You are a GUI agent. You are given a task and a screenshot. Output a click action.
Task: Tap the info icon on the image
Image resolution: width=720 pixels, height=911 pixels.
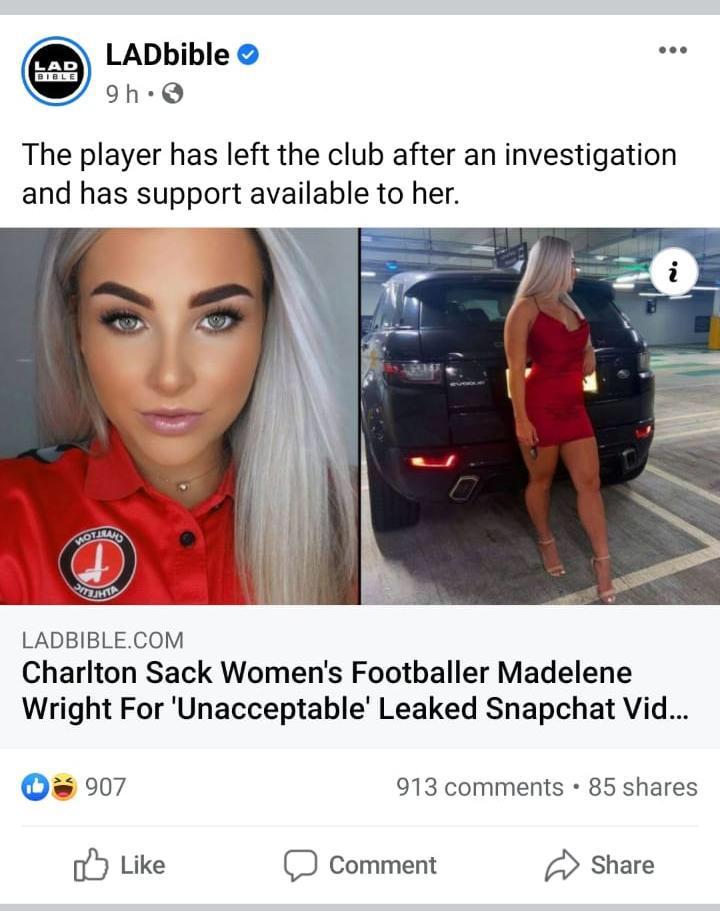pos(673,272)
